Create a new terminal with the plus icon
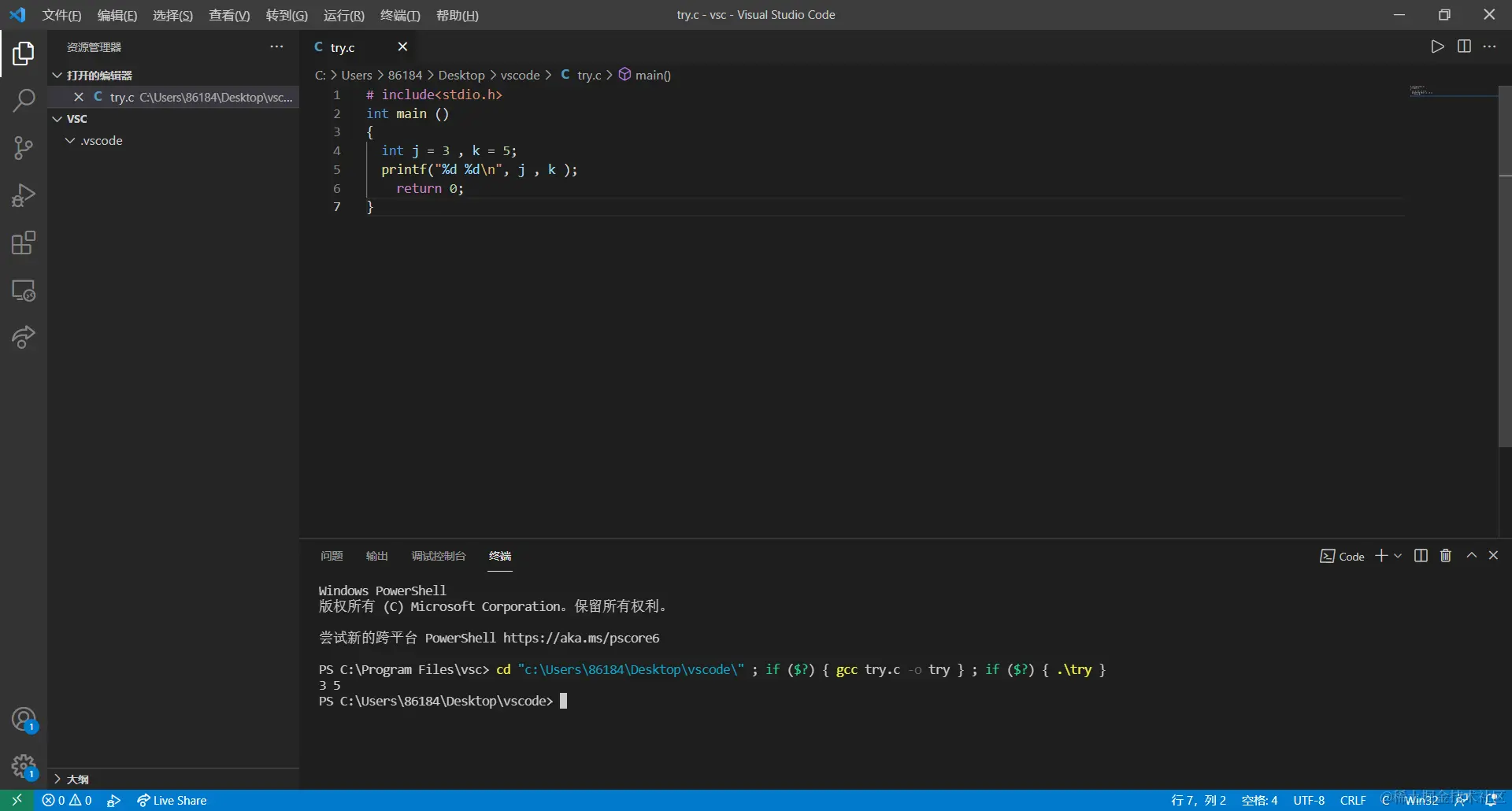This screenshot has width=1512, height=811. point(1381,556)
